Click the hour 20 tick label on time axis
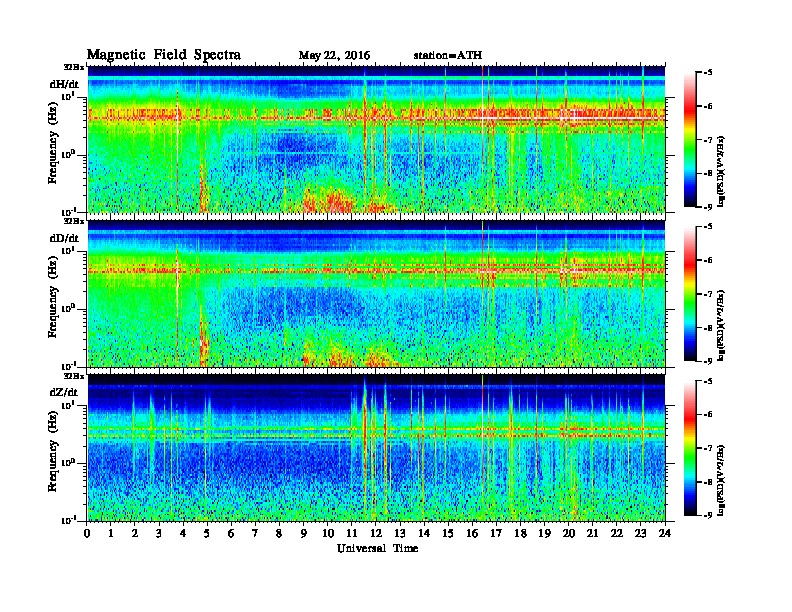 (x=569, y=533)
